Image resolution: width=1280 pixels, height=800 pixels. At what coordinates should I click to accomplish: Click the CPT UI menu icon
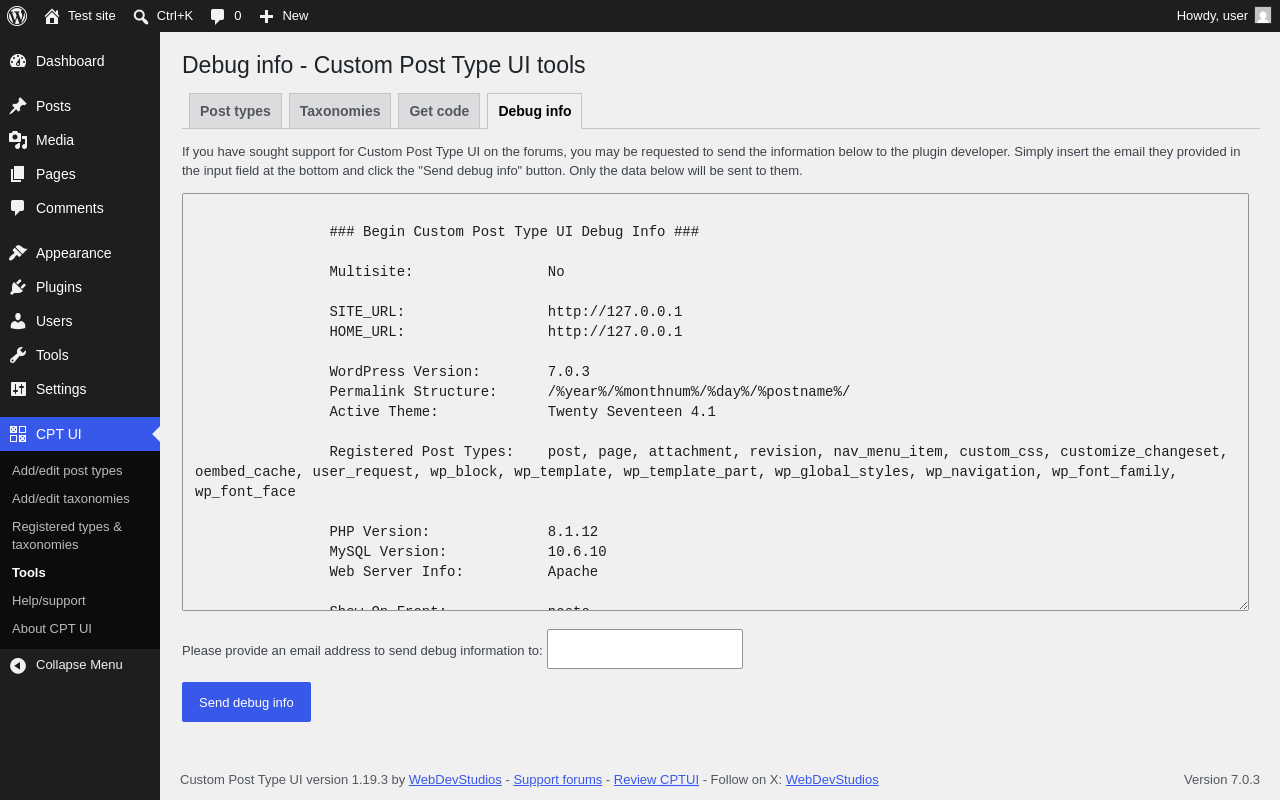click(x=18, y=434)
